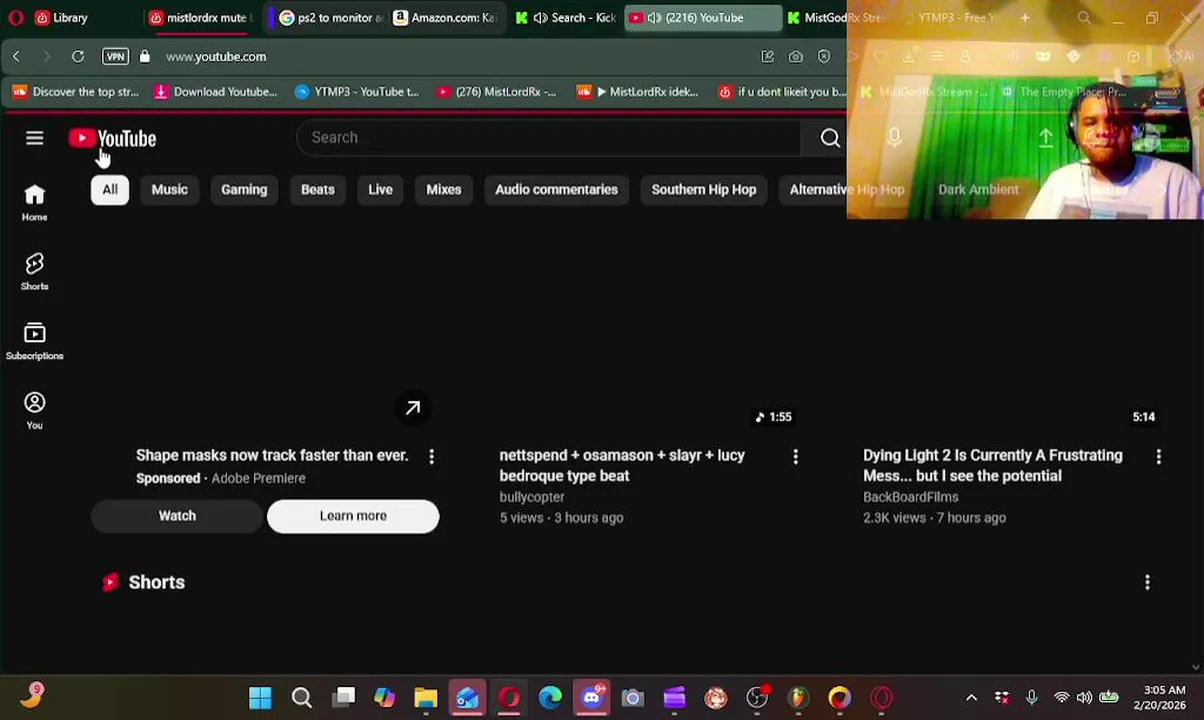1204x720 pixels.
Task: Launch Copilot from the taskbar
Action: [x=384, y=697]
